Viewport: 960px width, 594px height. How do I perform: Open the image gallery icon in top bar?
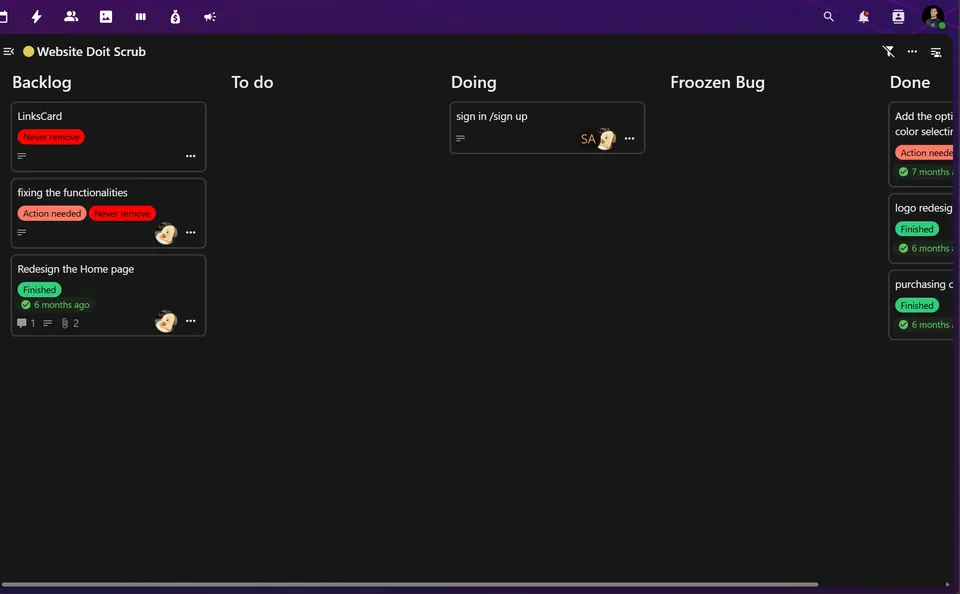[x=106, y=17]
